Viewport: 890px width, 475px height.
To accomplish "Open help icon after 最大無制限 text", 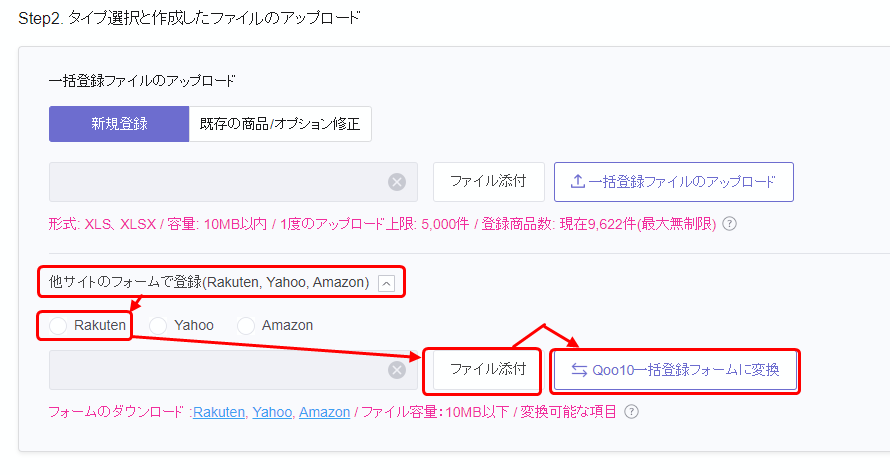I will pyautogui.click(x=729, y=223).
